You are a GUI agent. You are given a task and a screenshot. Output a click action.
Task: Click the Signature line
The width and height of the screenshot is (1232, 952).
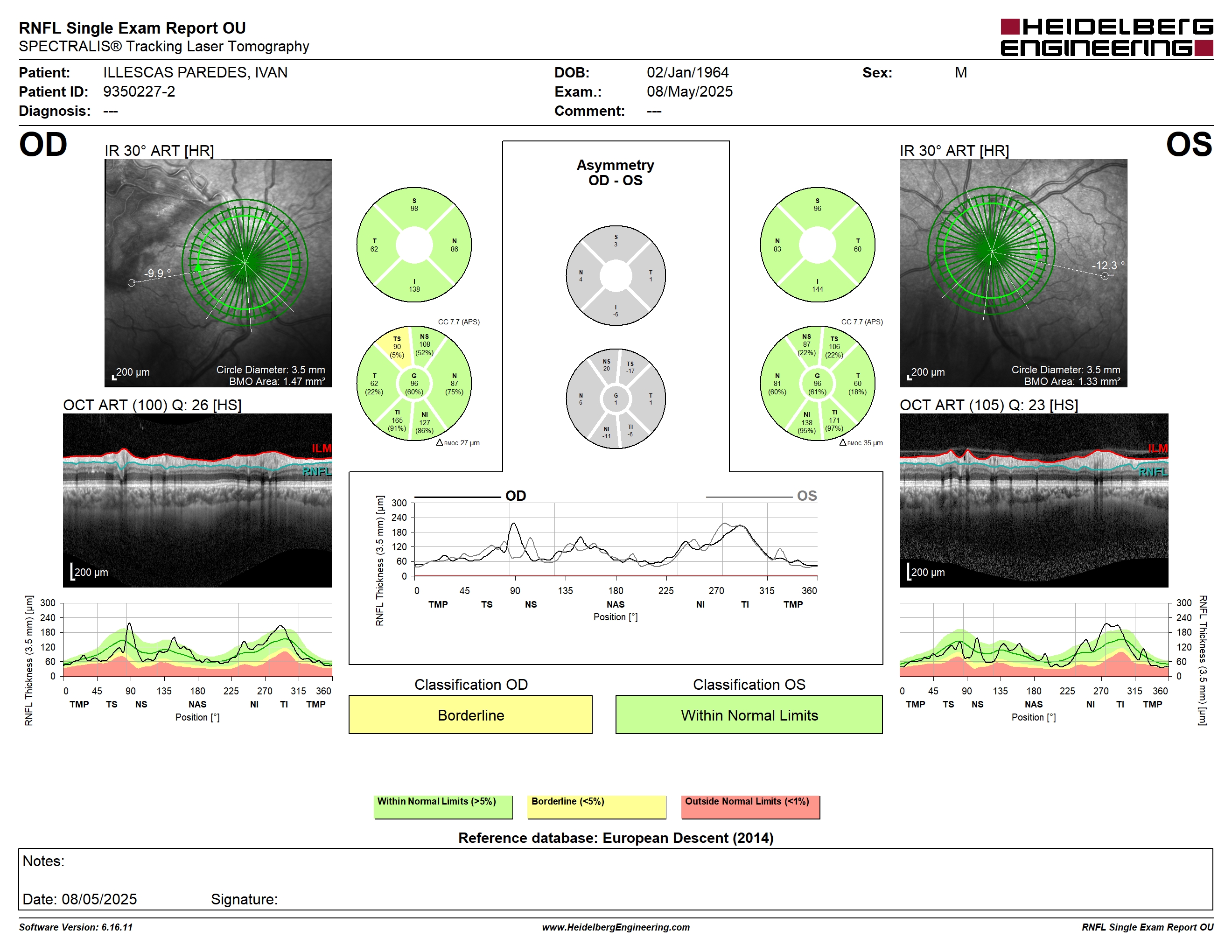pos(244,899)
